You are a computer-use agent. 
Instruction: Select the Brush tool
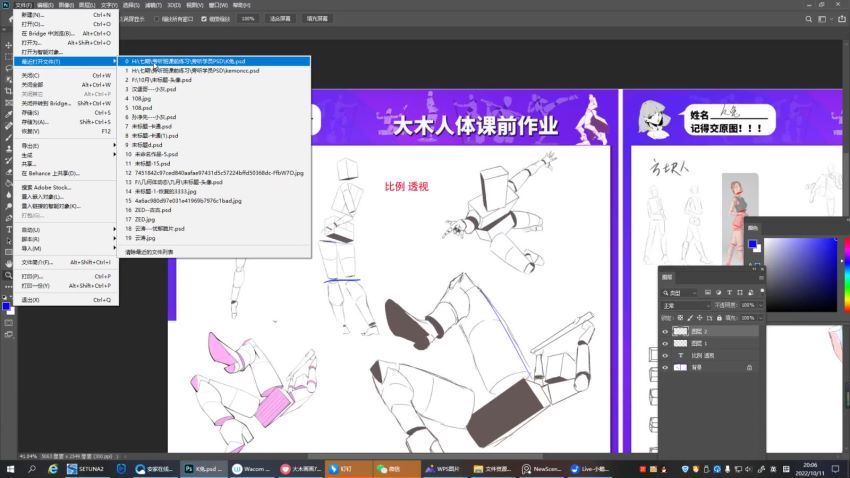click(x=8, y=137)
